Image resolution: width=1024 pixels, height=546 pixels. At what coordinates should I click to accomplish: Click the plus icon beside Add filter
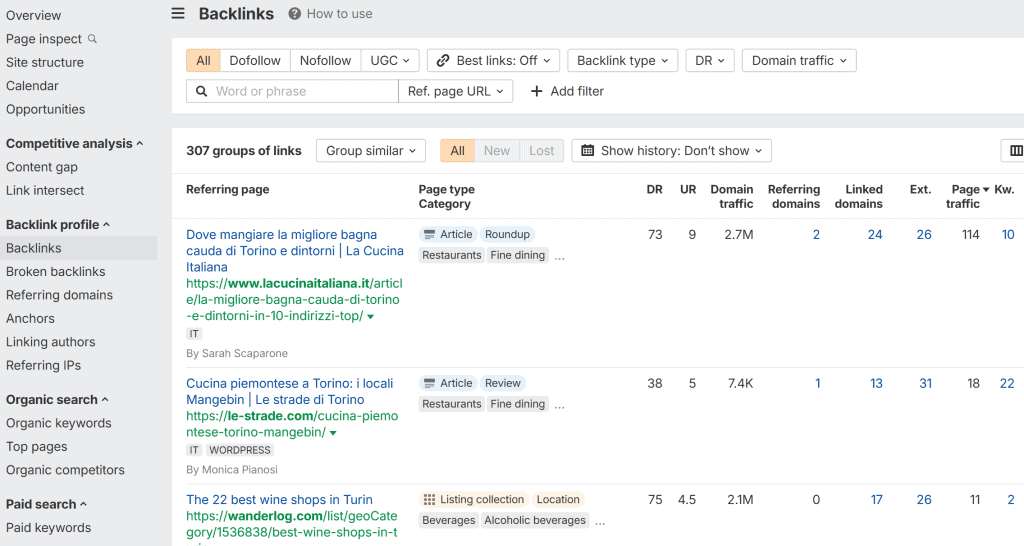point(536,91)
